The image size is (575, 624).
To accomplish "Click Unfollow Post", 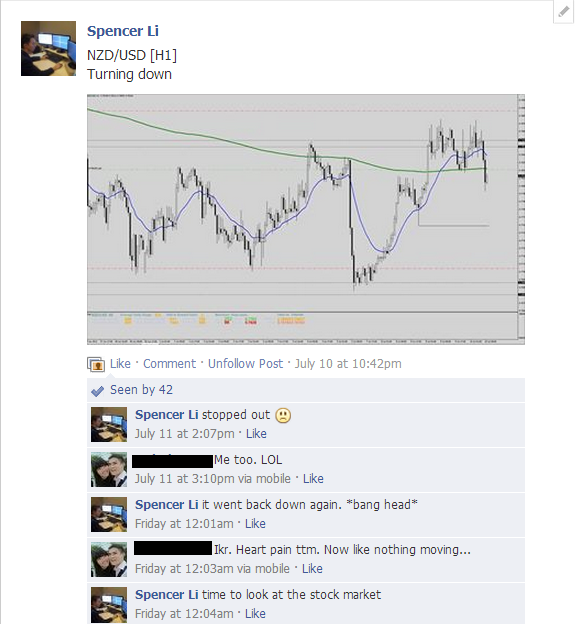I will (x=246, y=364).
